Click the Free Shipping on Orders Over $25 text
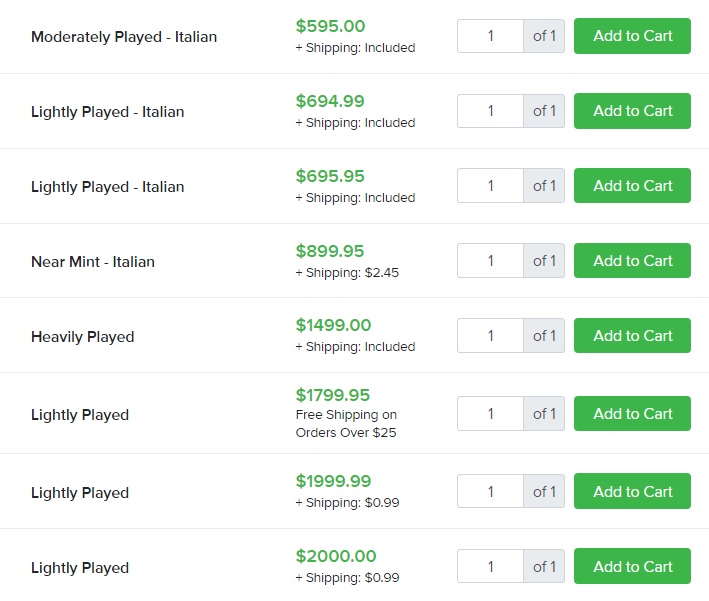 [x=346, y=424]
